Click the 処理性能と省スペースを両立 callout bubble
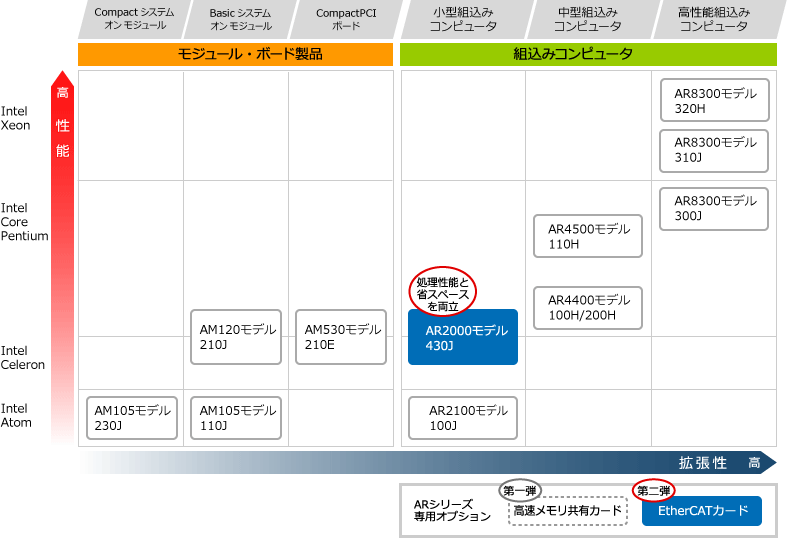Screen dimensions: 787x538 (443, 291)
